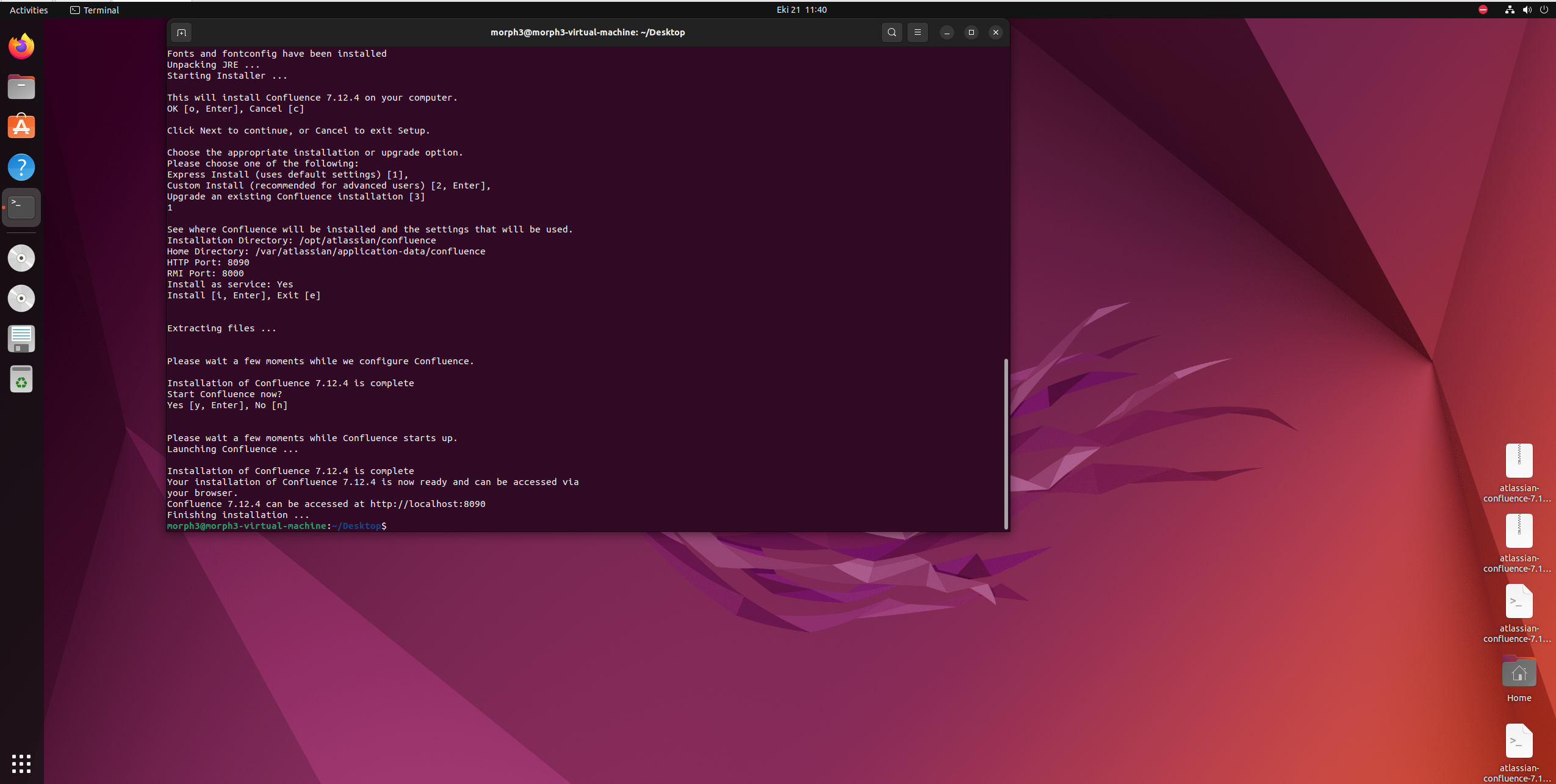This screenshot has width=1556, height=784.
Task: Click "Start Confluence now?" line
Action: point(225,394)
